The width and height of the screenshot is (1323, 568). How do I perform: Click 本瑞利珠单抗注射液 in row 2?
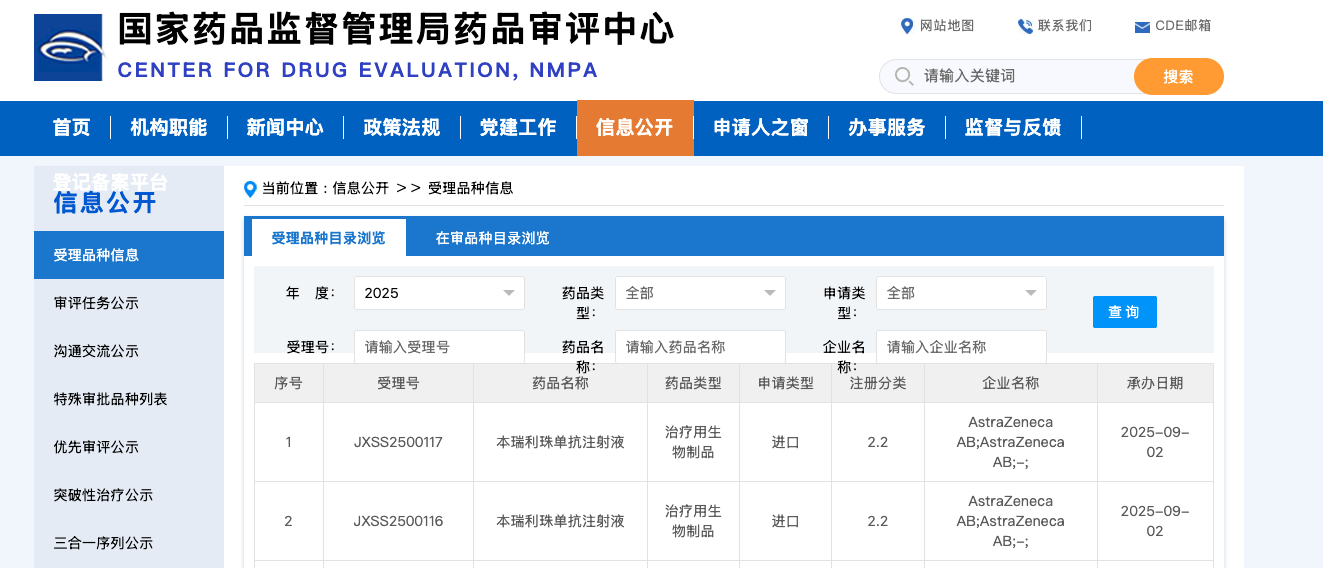click(560, 521)
